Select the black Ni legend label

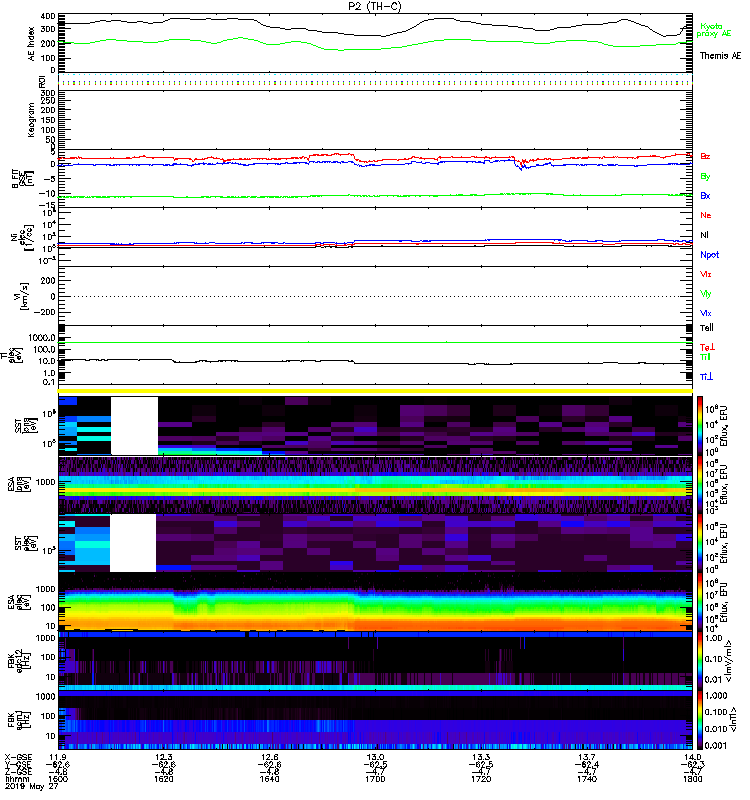(704, 235)
